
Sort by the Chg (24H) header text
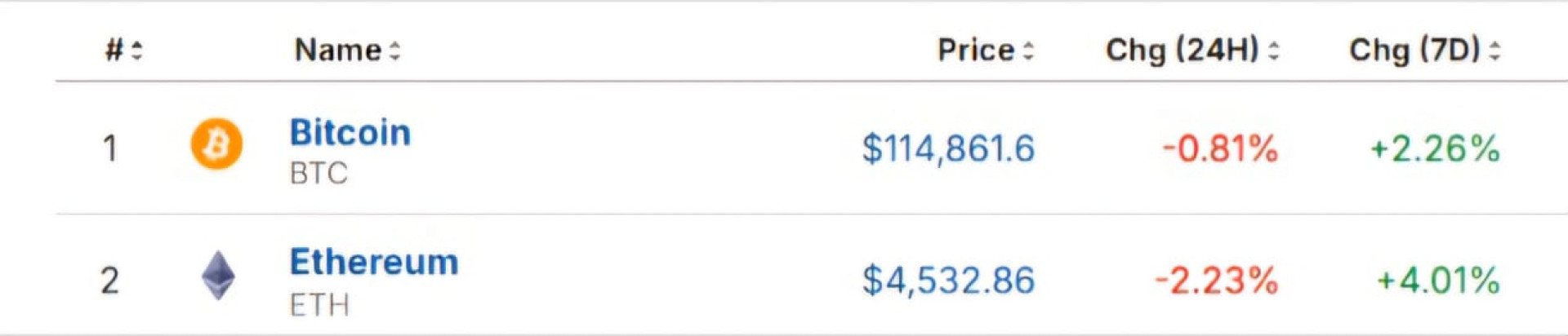pyautogui.click(x=1182, y=51)
